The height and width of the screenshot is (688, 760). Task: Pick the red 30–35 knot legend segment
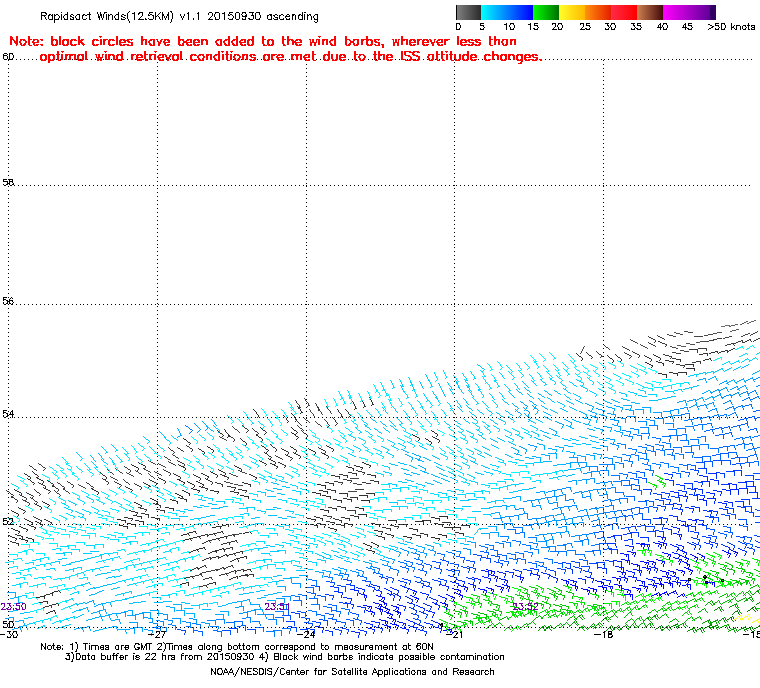624,12
